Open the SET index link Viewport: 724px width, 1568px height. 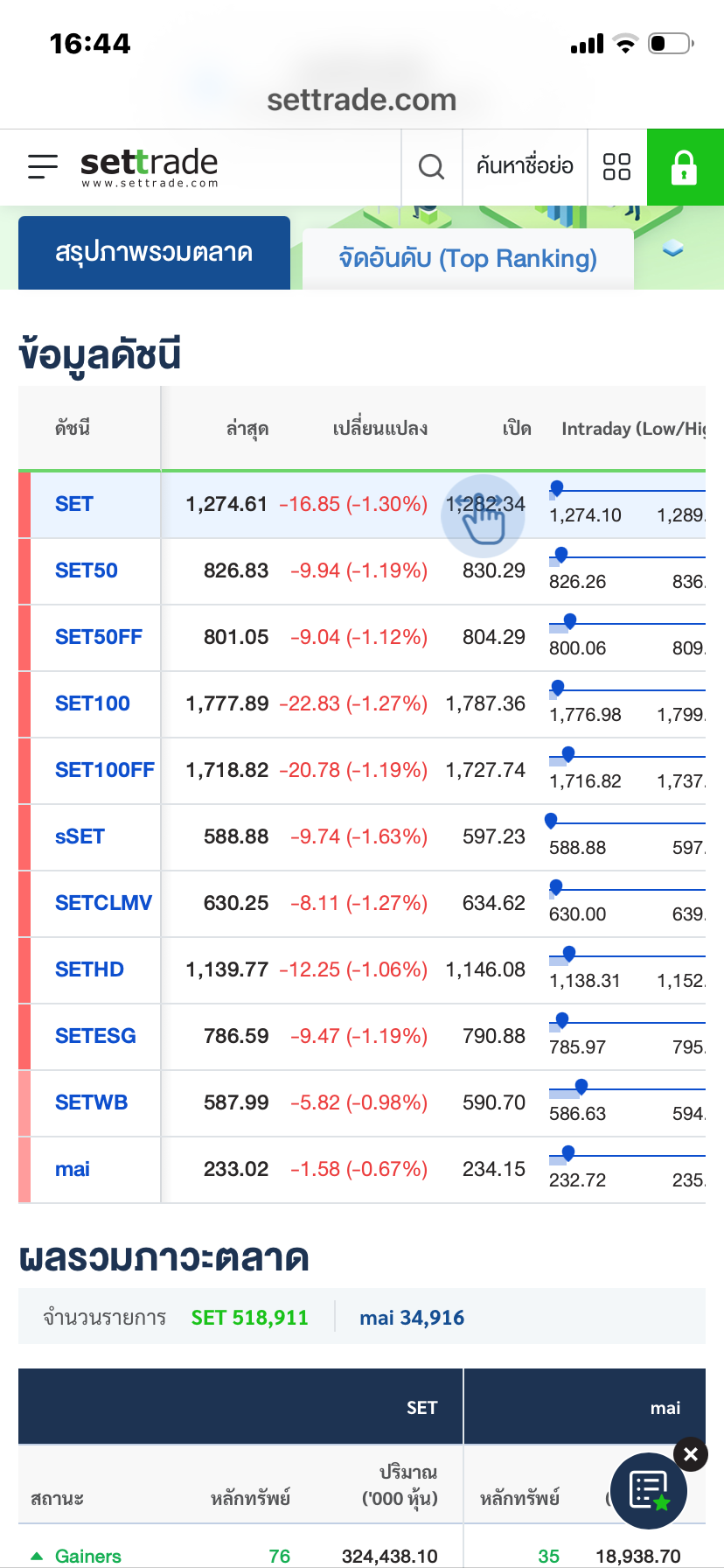(x=74, y=504)
